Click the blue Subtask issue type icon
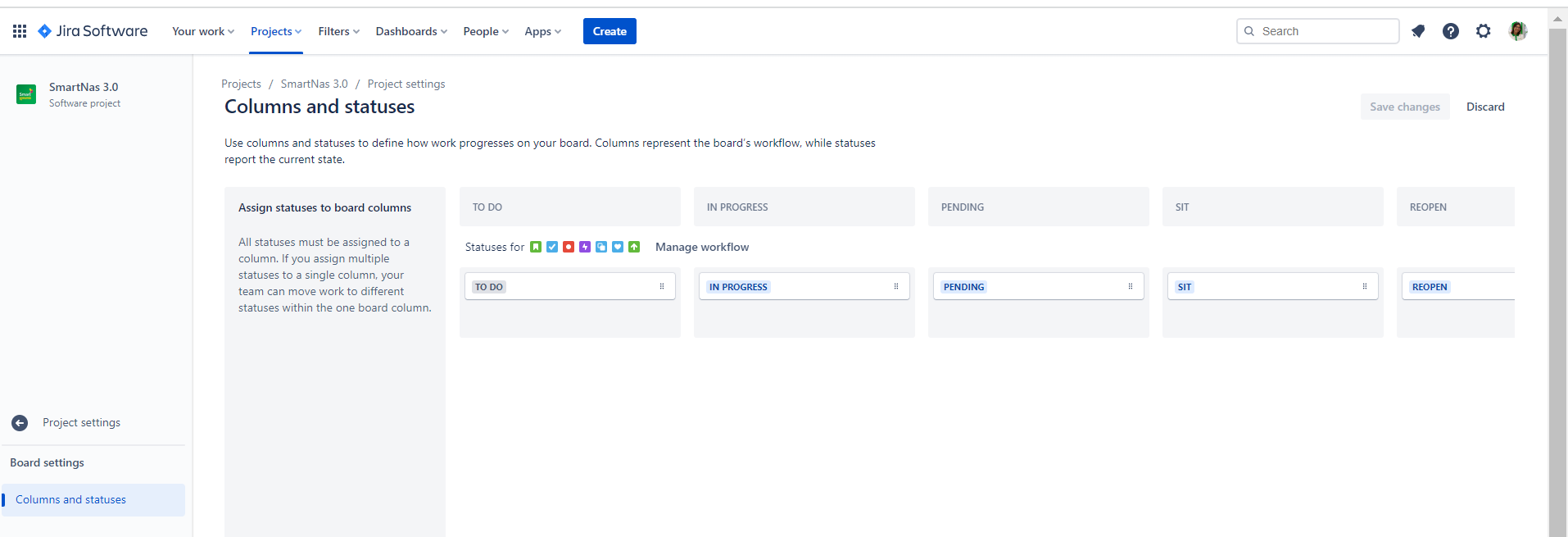Screen dimensions: 1568x537 click(601, 247)
